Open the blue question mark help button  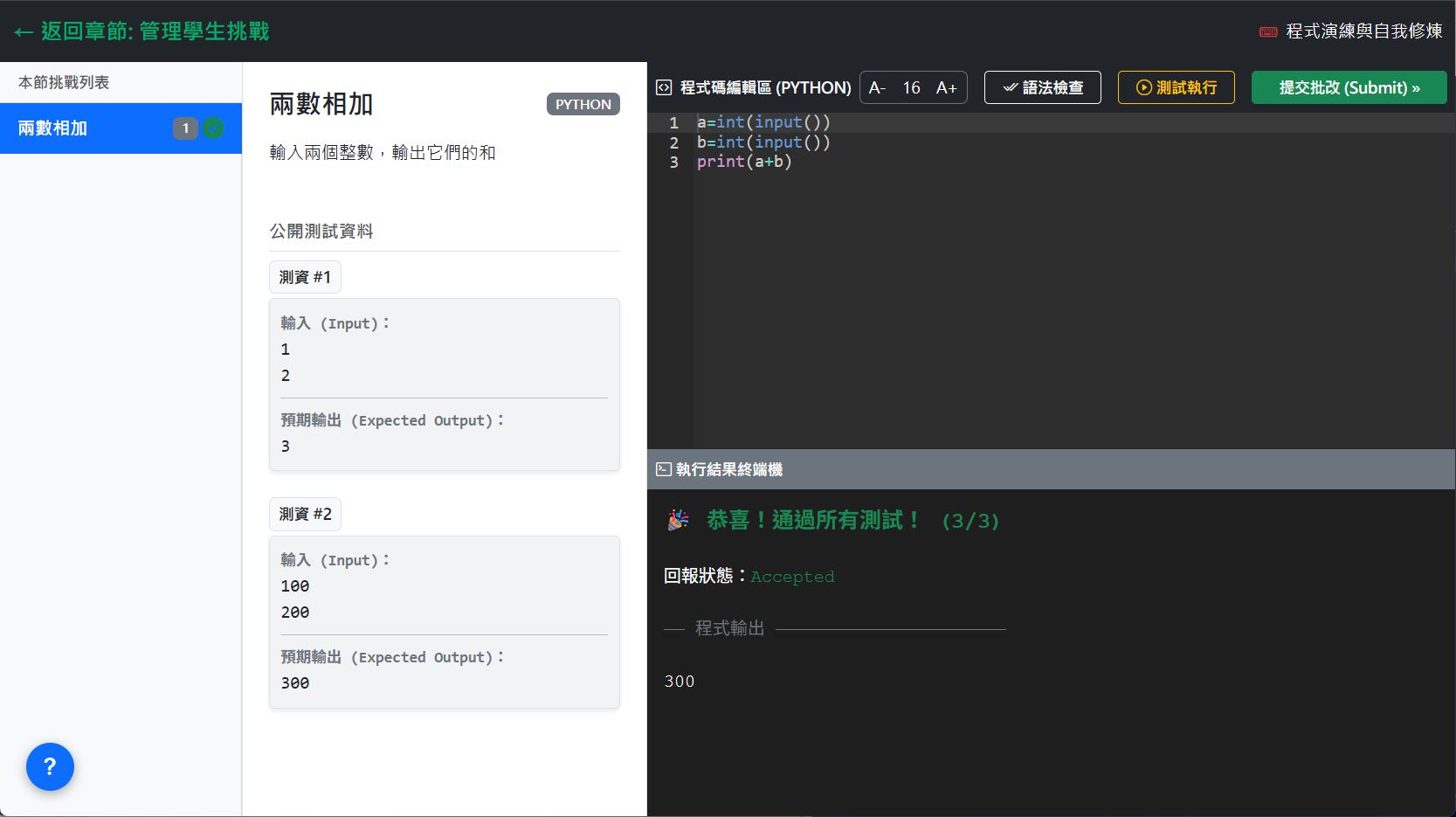(x=50, y=766)
